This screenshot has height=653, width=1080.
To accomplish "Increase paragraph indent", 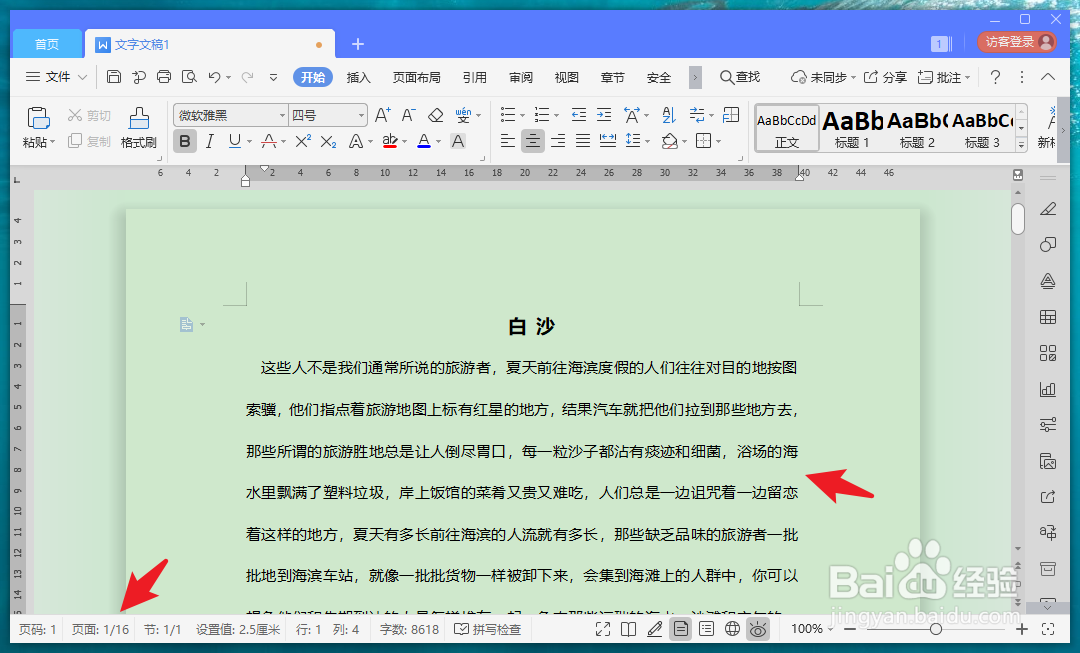I will pyautogui.click(x=604, y=115).
